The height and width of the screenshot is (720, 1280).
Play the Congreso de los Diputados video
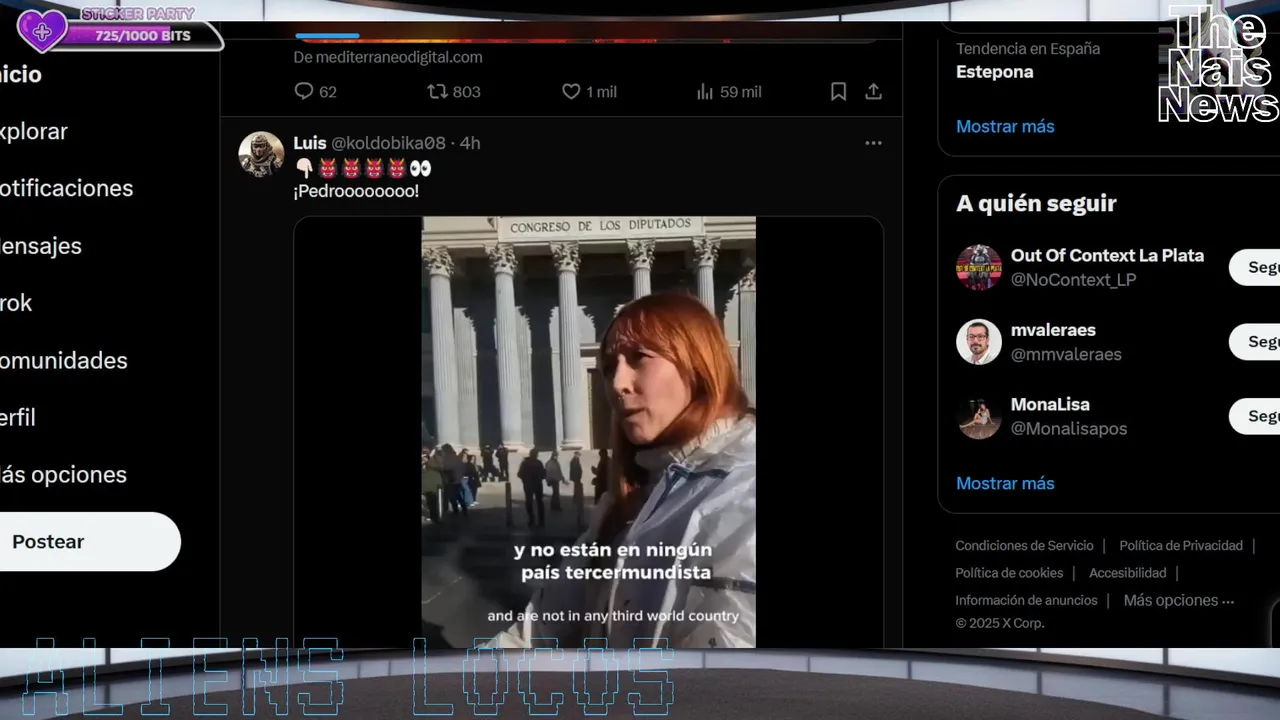(588, 432)
